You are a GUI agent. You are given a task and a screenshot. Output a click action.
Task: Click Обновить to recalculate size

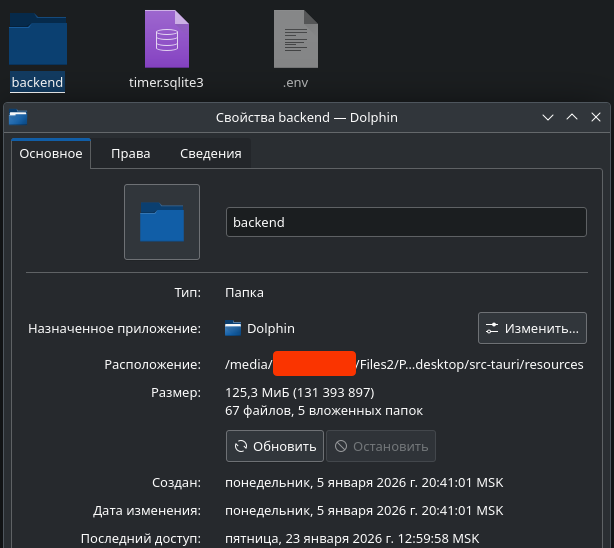274,446
